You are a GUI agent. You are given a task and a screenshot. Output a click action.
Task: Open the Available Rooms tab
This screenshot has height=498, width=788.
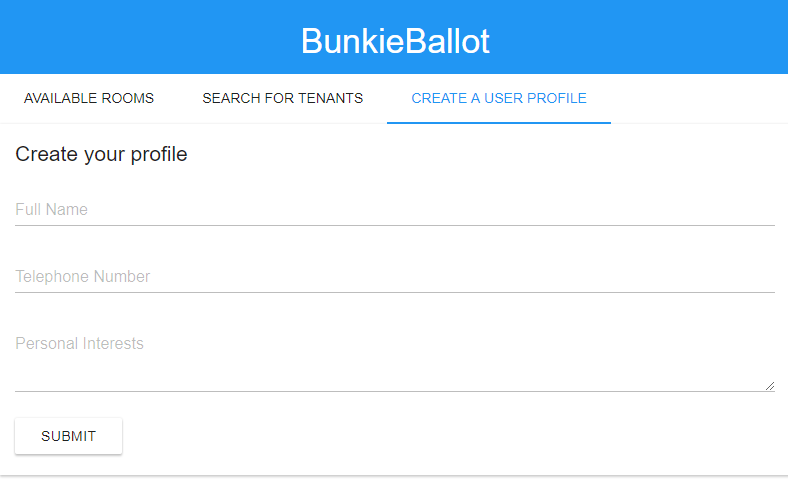click(89, 98)
